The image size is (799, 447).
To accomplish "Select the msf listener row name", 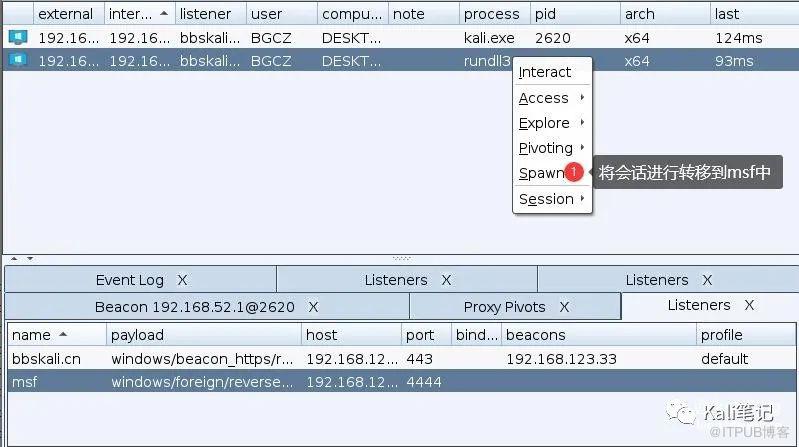I will pyautogui.click(x=24, y=382).
